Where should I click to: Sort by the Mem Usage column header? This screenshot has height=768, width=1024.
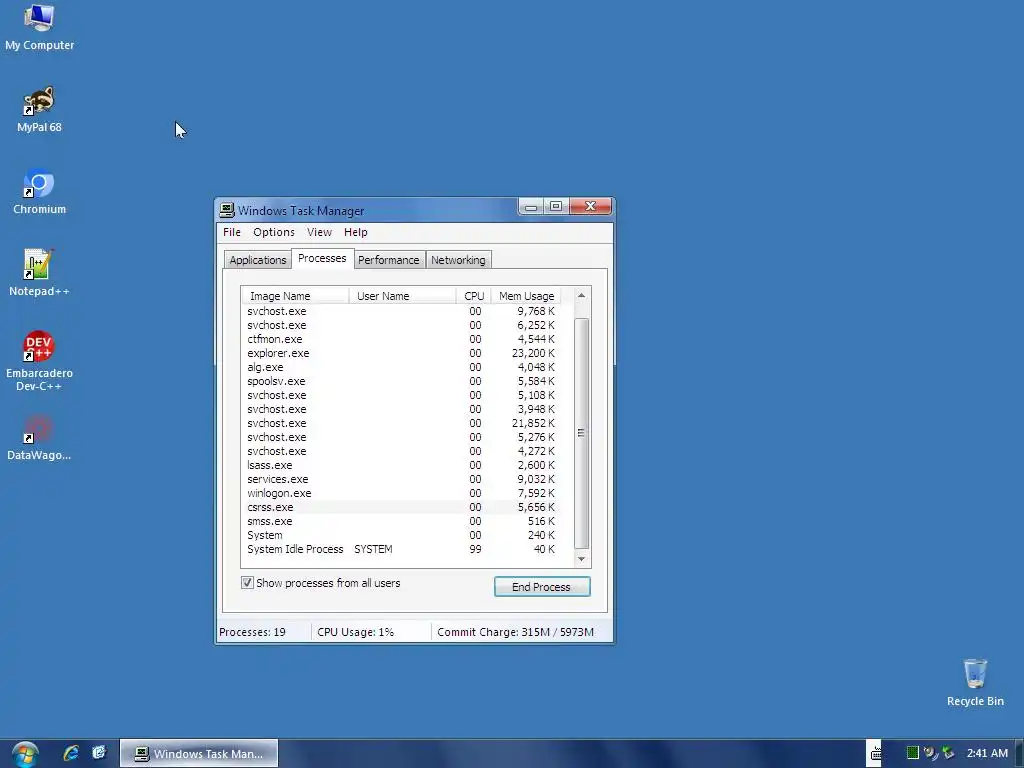click(526, 296)
